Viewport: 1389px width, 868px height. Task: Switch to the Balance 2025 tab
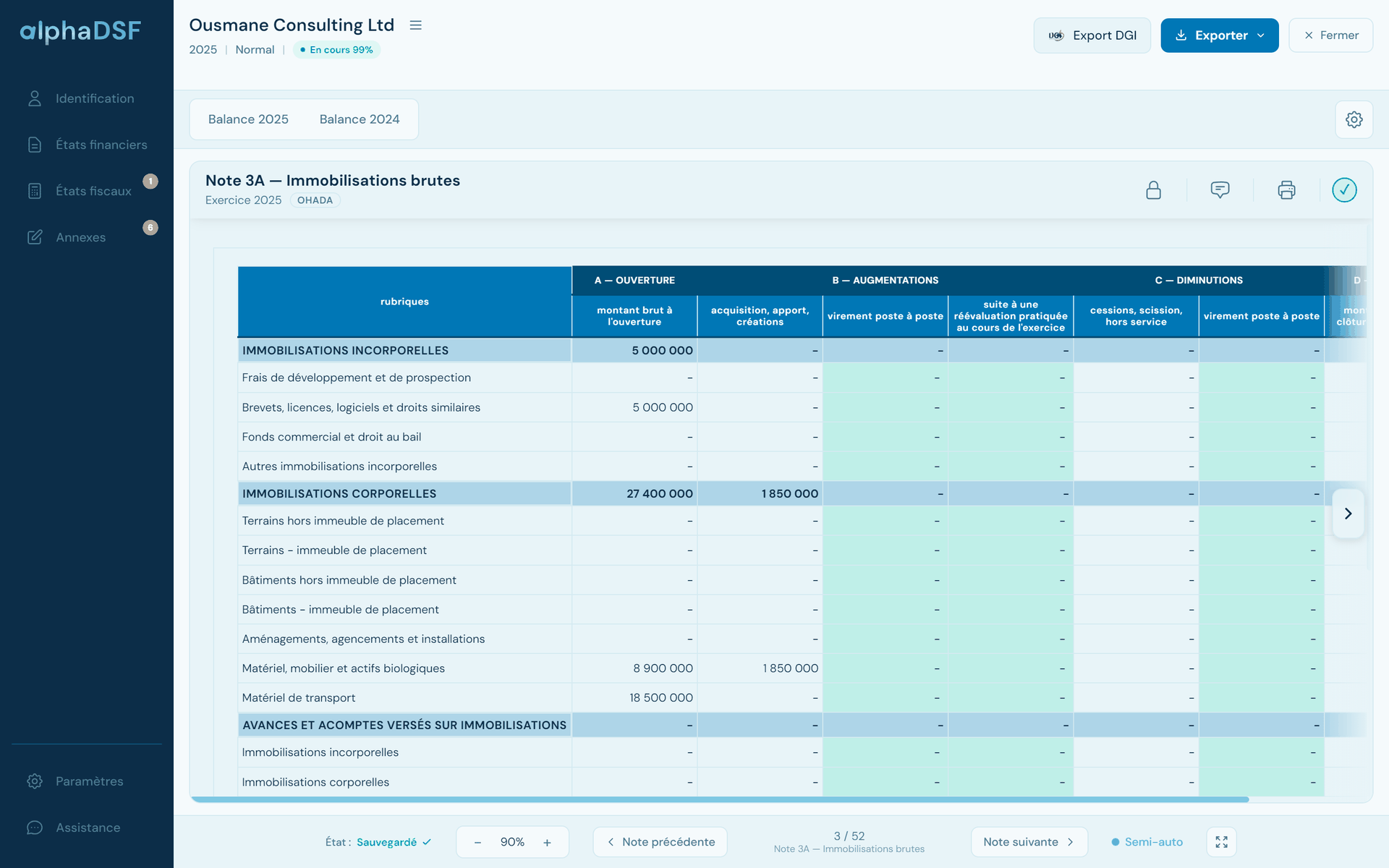(248, 119)
